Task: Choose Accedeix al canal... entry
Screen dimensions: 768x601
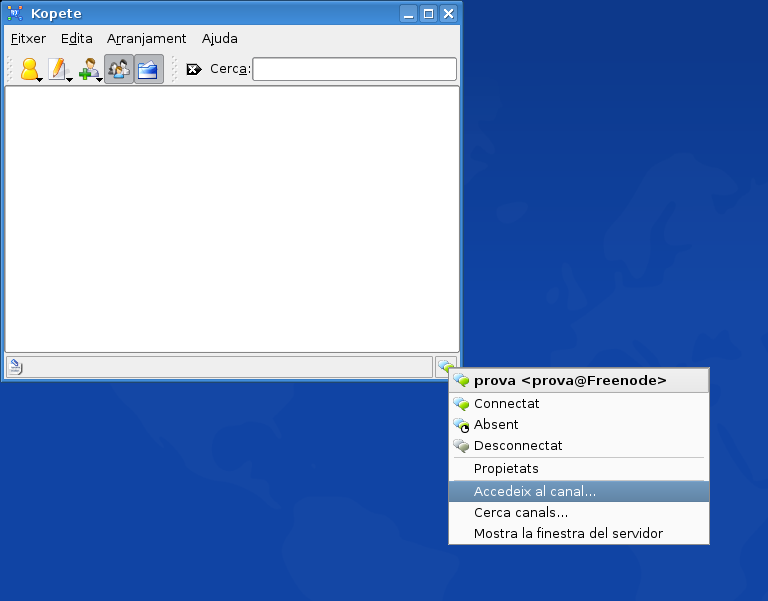Action: (x=579, y=491)
